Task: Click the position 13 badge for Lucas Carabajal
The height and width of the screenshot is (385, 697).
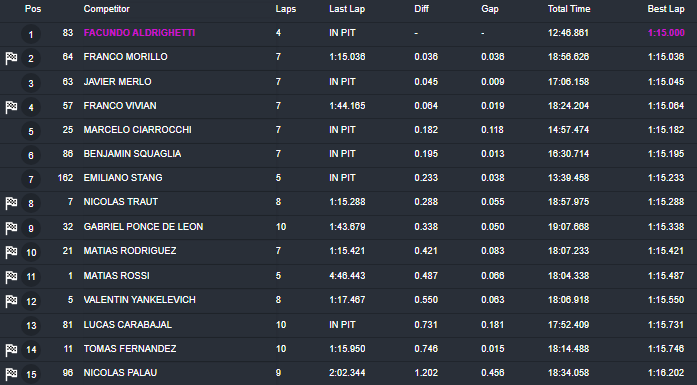Action: (31, 325)
